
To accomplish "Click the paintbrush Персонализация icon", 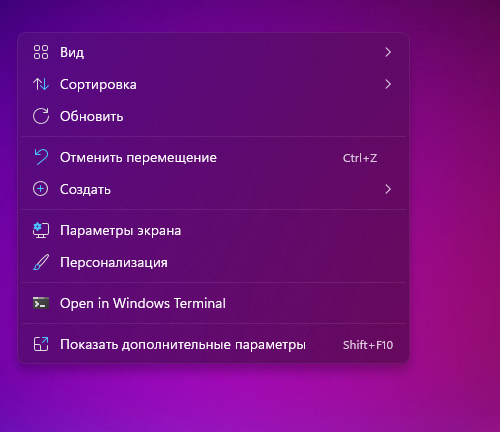I will (41, 262).
